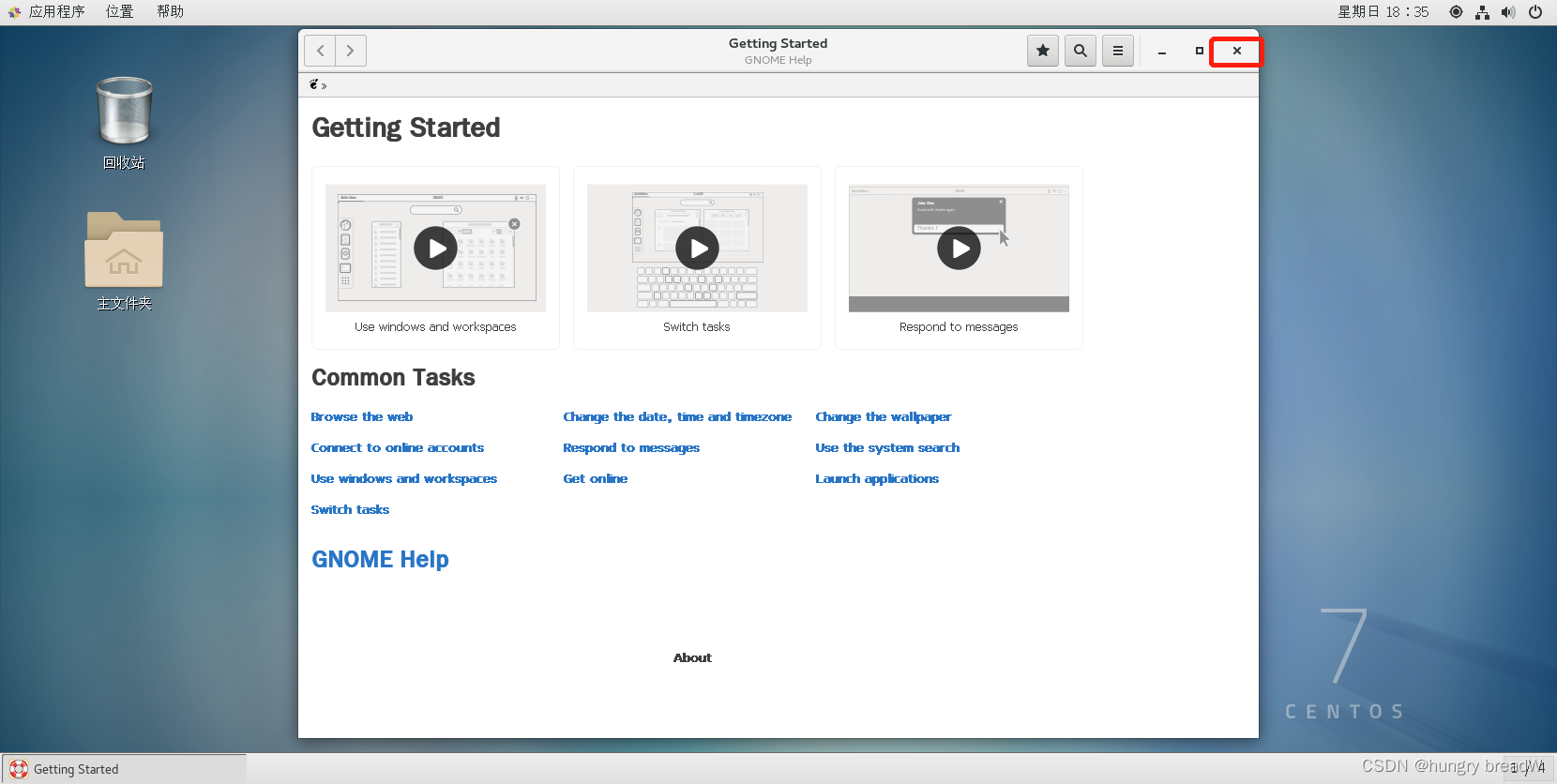The image size is (1557, 784).
Task: Open Change the date, time and timezone
Action: (677, 417)
